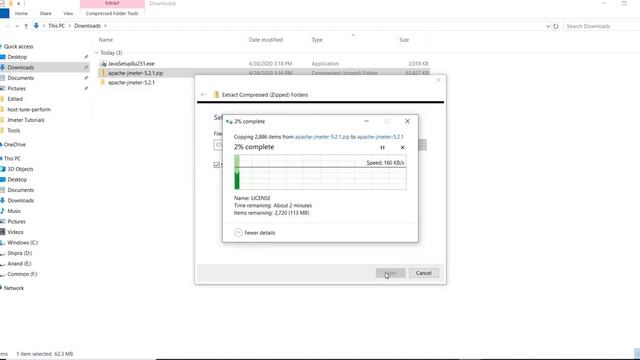Click This PC in the address bar
Screen dimensions: 640x360
(x=56, y=26)
